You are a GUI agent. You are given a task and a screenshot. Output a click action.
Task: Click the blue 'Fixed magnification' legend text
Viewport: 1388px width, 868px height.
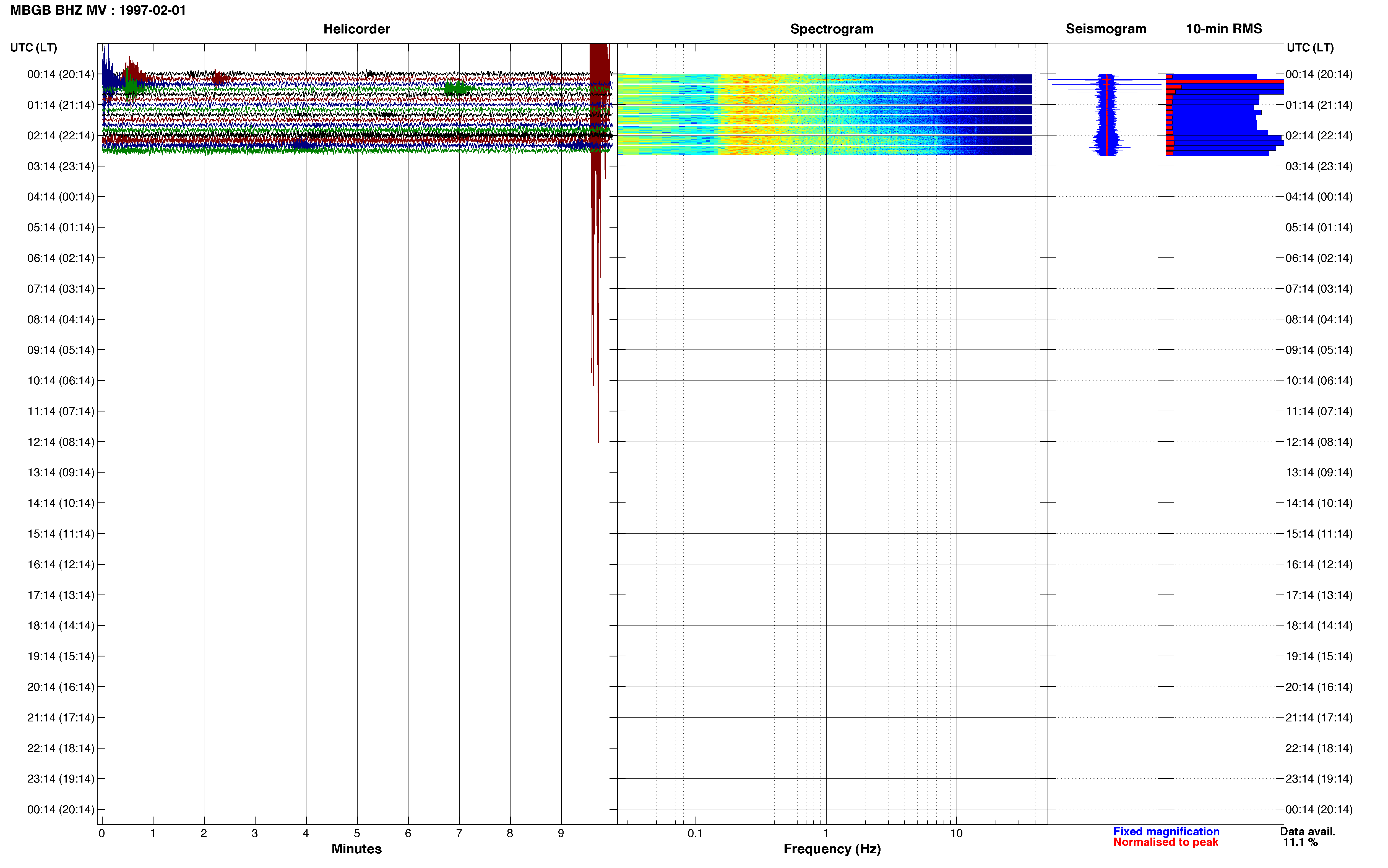tap(1166, 831)
